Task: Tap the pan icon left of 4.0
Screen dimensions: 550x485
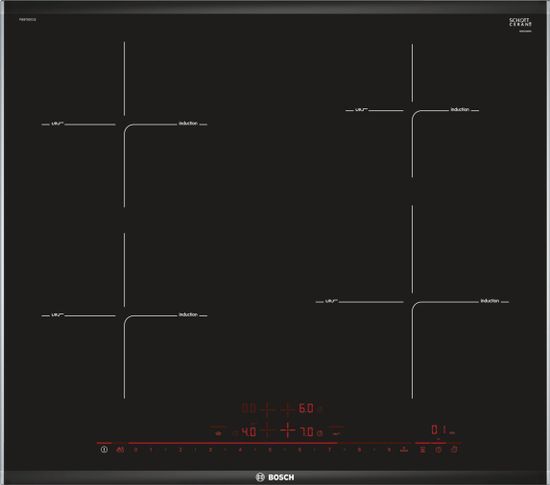Action: 218,433
